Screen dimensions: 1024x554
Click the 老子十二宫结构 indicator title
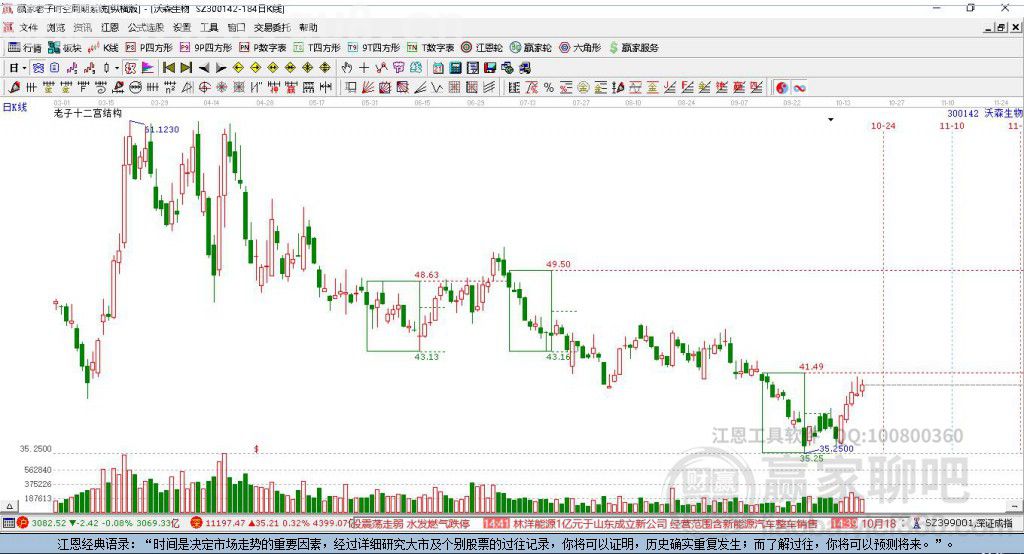click(x=88, y=113)
